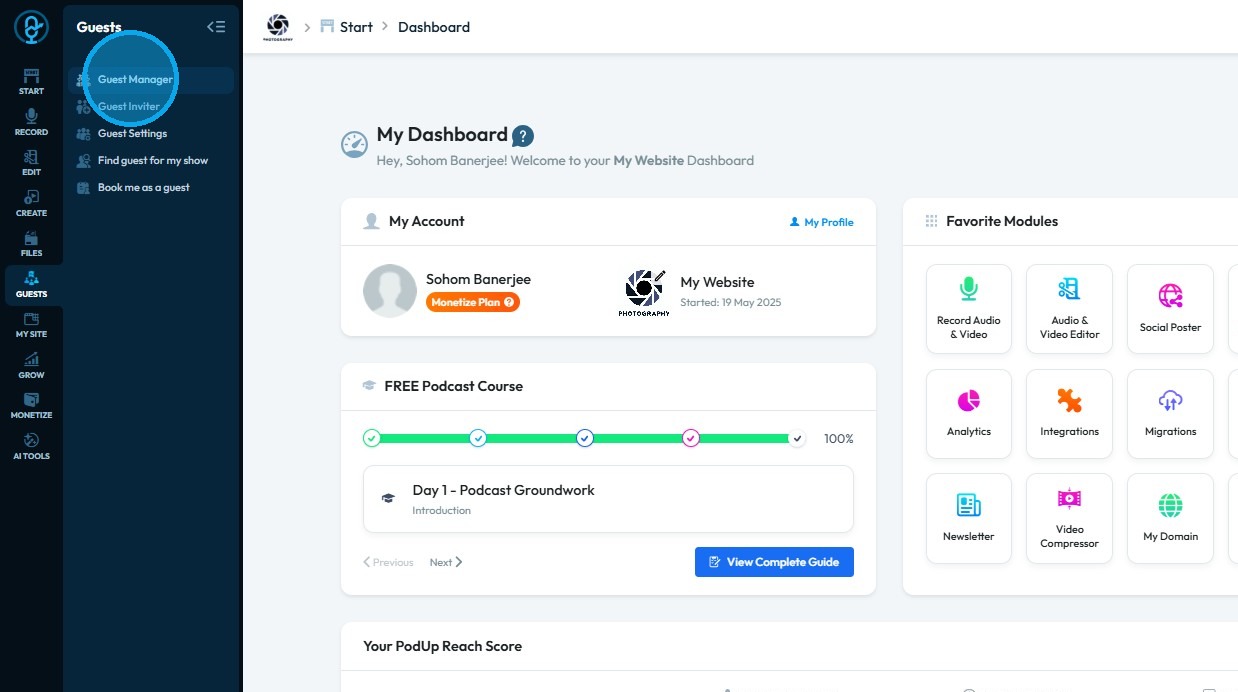Open Audio & Video Editor module
The height and width of the screenshot is (692, 1238).
(1069, 309)
